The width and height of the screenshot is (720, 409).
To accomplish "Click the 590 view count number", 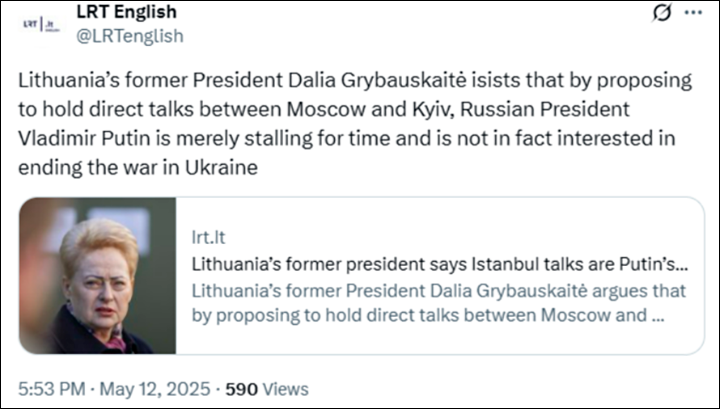I will click(x=241, y=389).
